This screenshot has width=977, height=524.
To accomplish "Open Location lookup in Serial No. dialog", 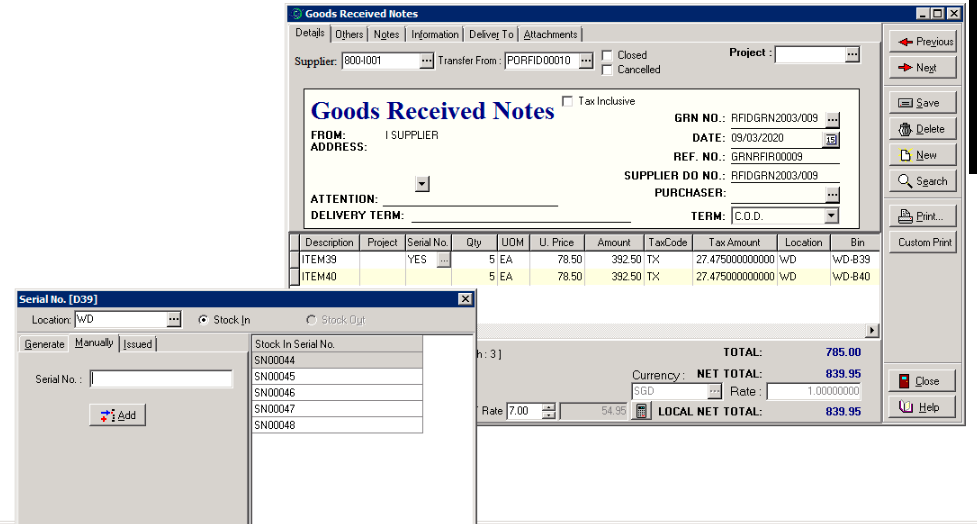I will pos(174,320).
